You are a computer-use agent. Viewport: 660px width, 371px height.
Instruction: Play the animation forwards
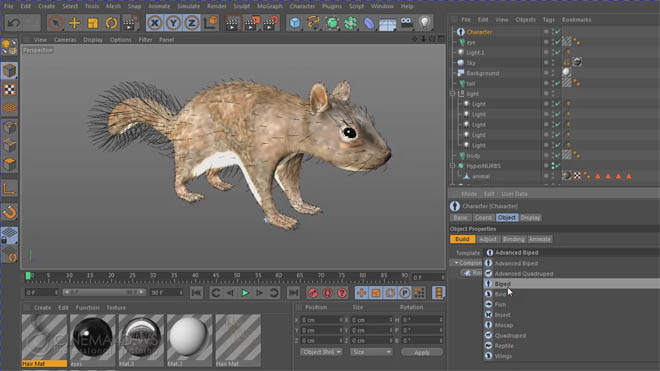pos(245,293)
